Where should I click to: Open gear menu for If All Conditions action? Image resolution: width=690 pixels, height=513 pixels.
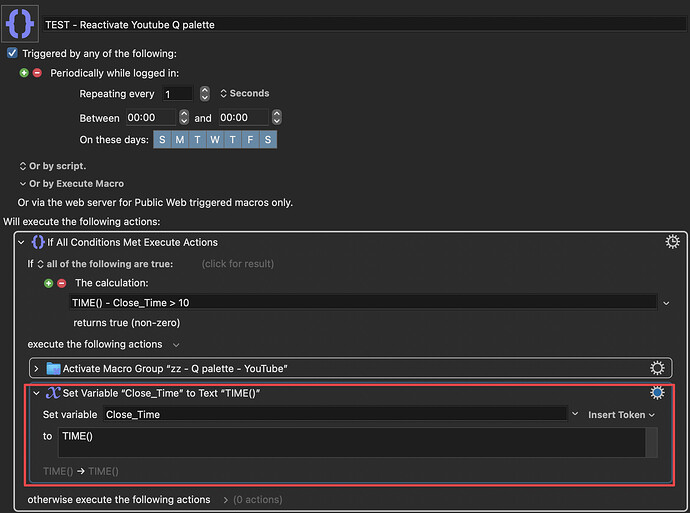673,242
